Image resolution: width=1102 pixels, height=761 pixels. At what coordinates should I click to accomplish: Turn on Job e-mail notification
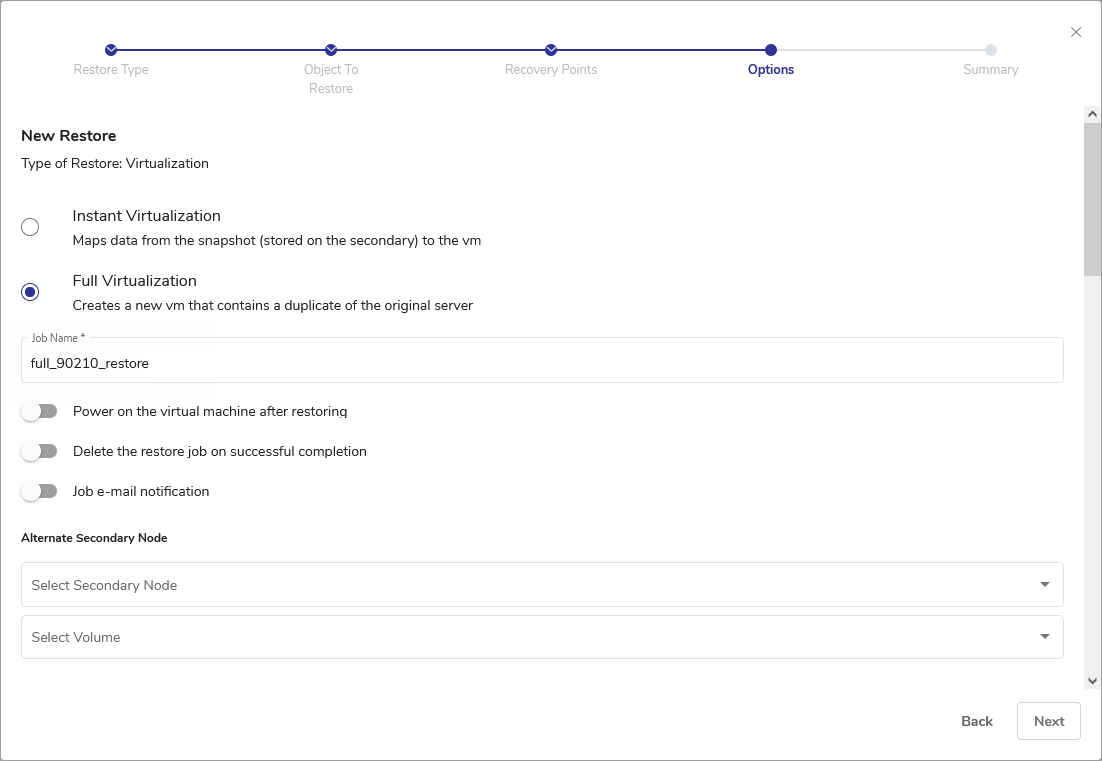coord(40,491)
